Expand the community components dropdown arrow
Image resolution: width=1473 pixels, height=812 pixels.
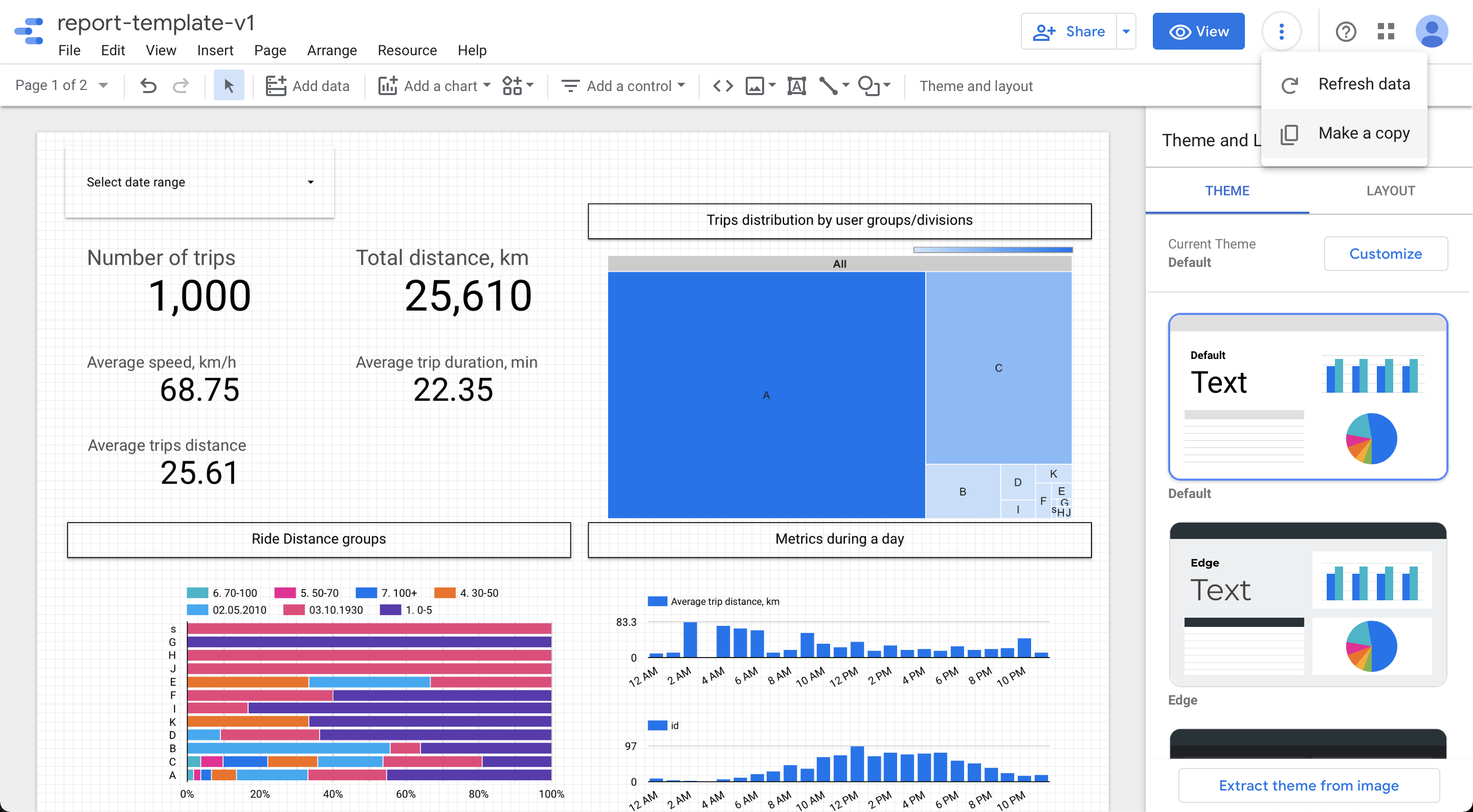(x=529, y=85)
